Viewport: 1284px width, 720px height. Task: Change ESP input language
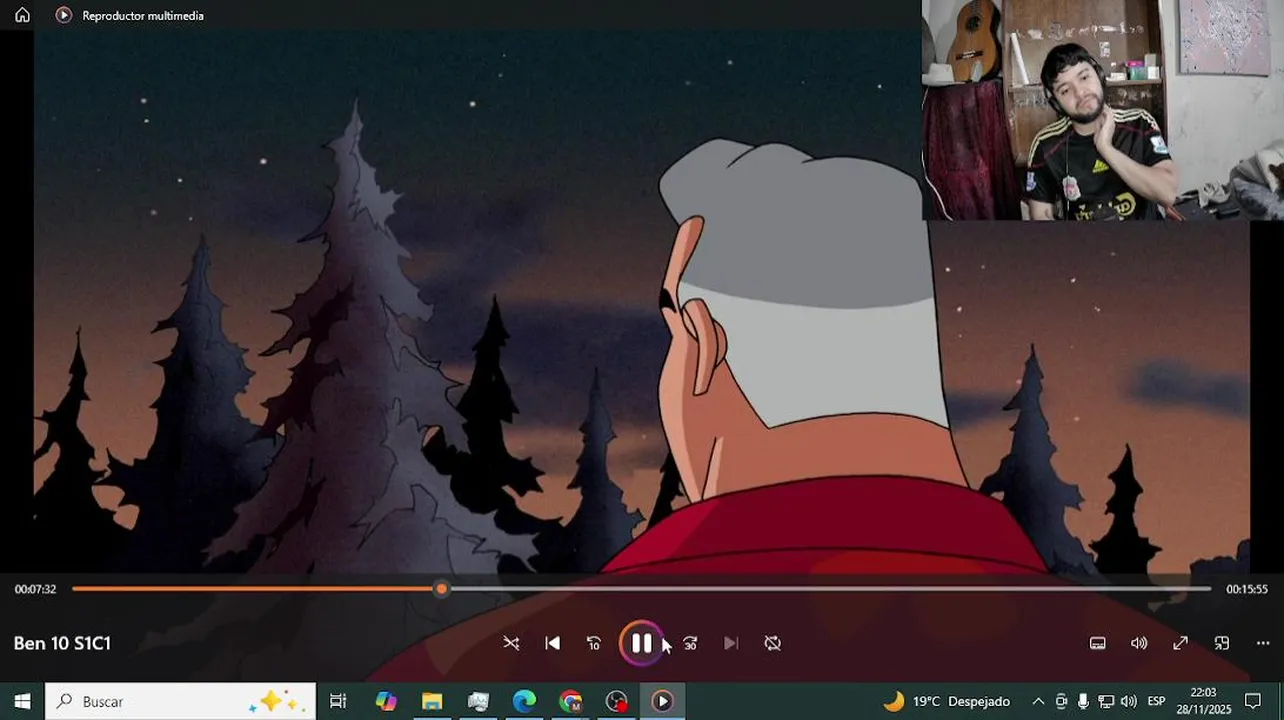tap(1156, 701)
